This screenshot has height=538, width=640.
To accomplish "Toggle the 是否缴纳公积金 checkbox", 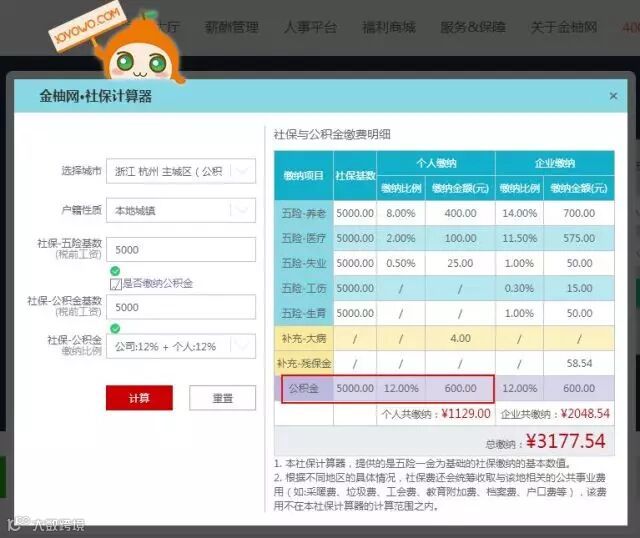I will tap(116, 284).
